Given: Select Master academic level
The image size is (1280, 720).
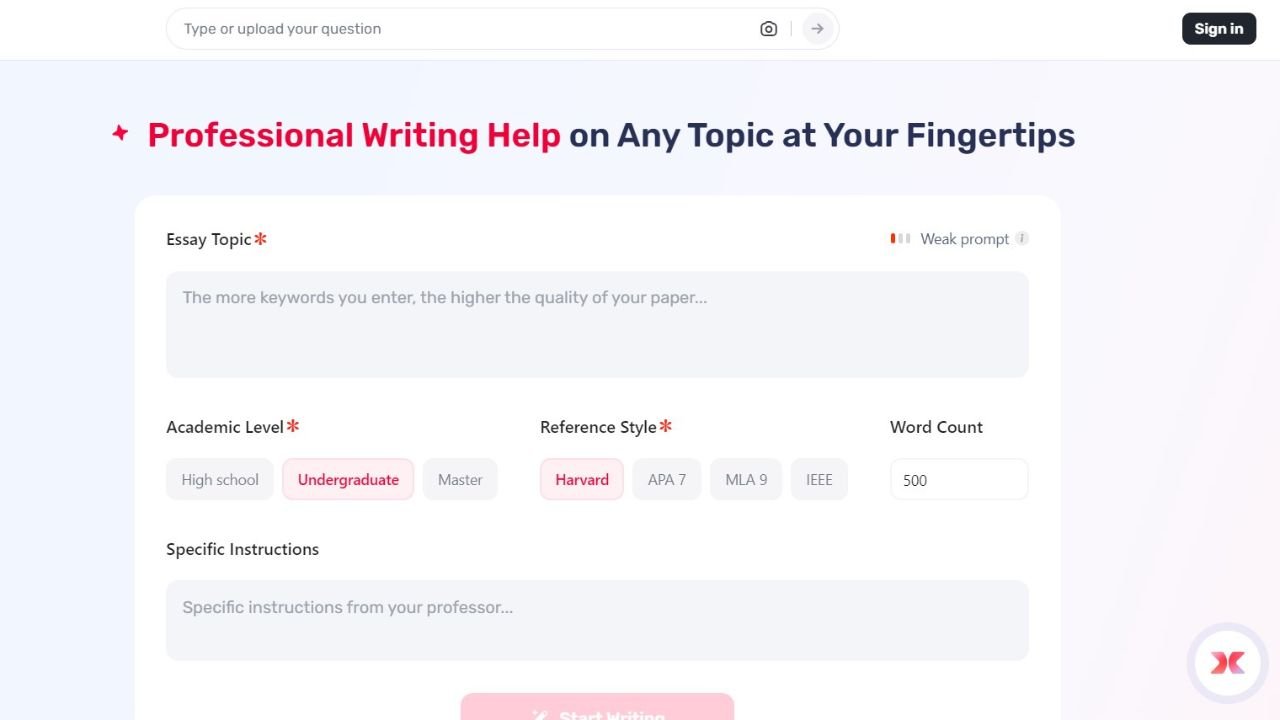Looking at the screenshot, I should coord(460,479).
